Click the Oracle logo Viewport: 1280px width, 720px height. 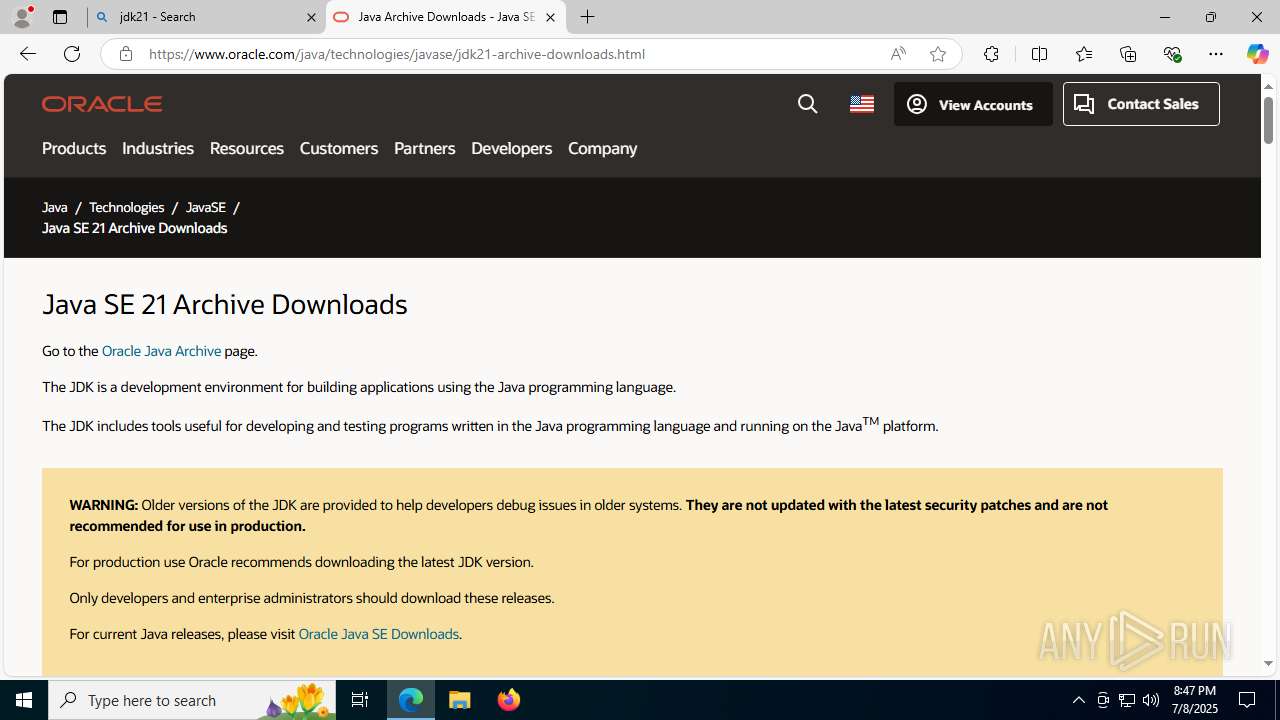[x=102, y=104]
